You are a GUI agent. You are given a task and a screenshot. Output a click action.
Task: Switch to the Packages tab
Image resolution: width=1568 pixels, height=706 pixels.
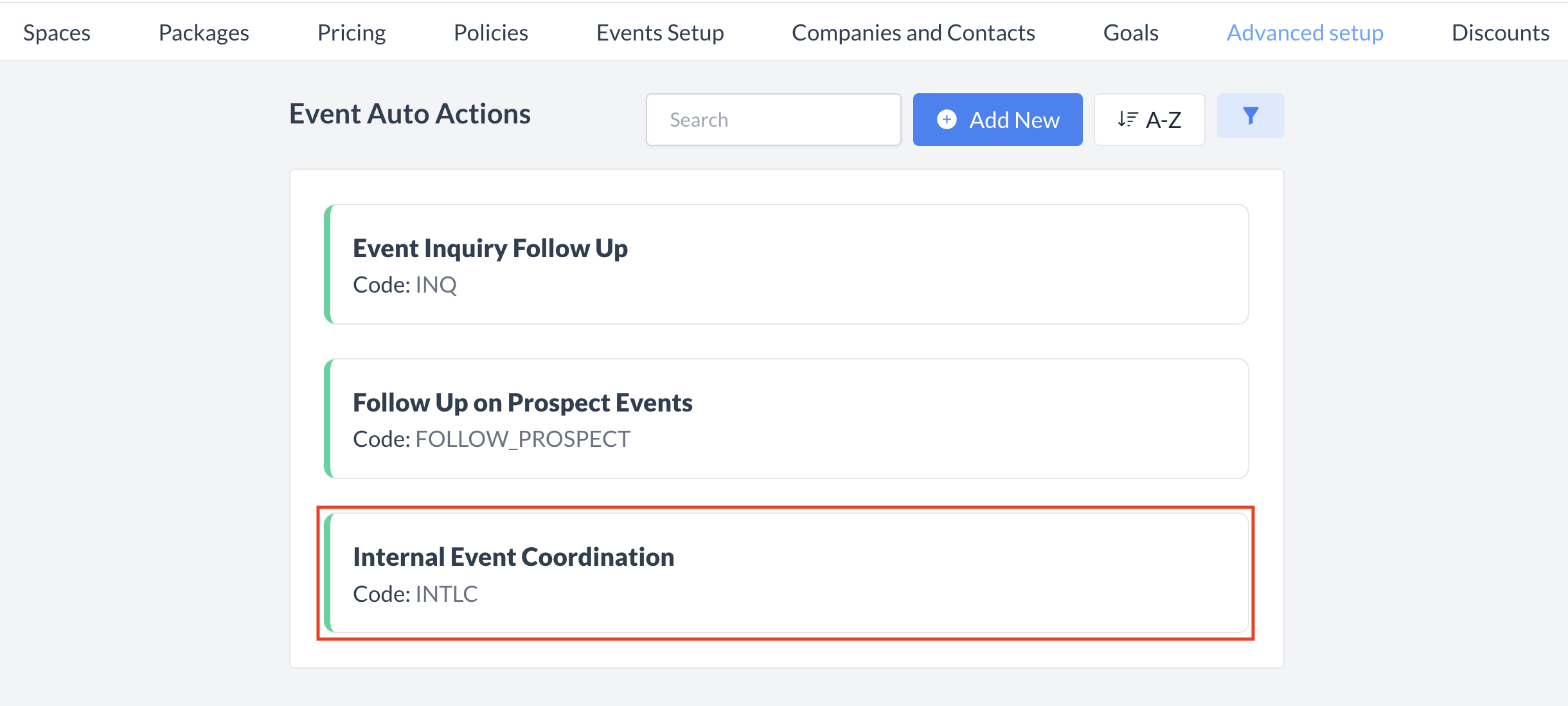point(204,33)
